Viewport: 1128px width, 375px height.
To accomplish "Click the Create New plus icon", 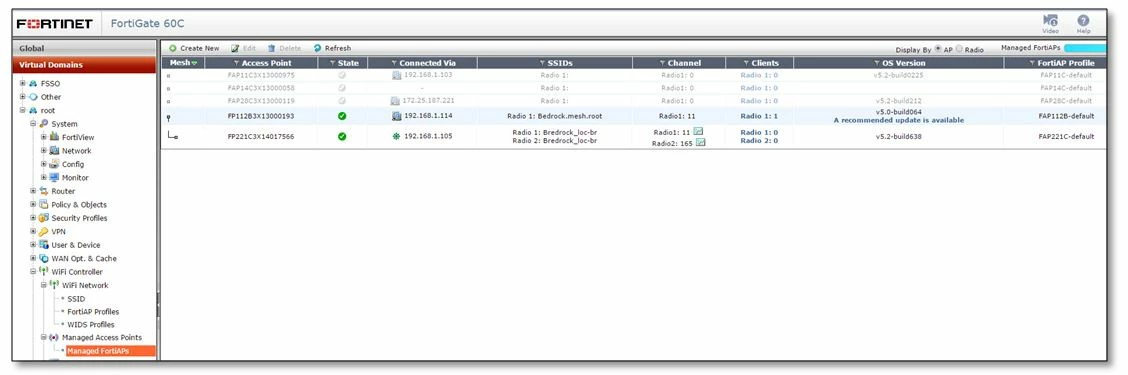I will (x=173, y=48).
